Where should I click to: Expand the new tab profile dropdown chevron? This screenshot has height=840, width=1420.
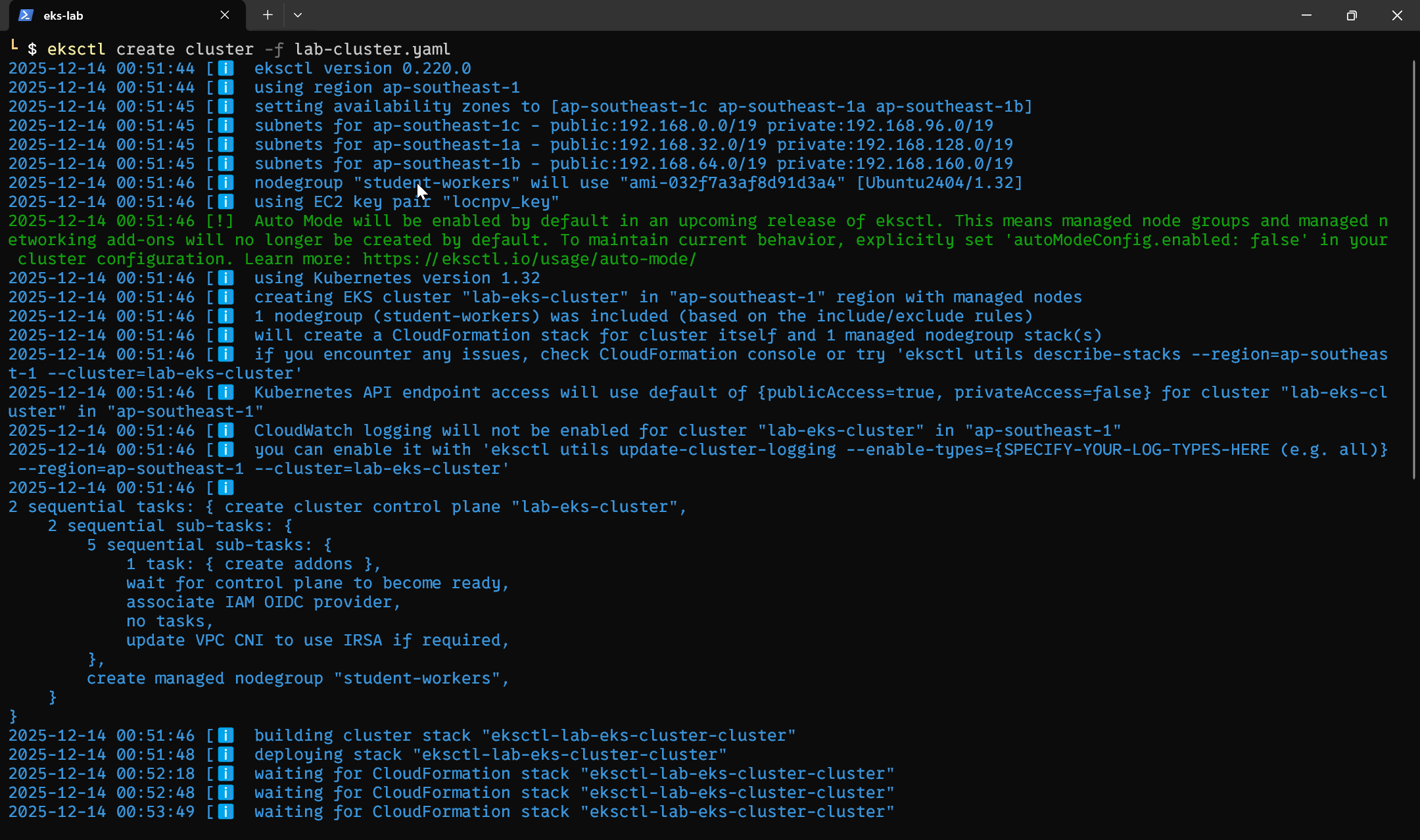point(298,15)
